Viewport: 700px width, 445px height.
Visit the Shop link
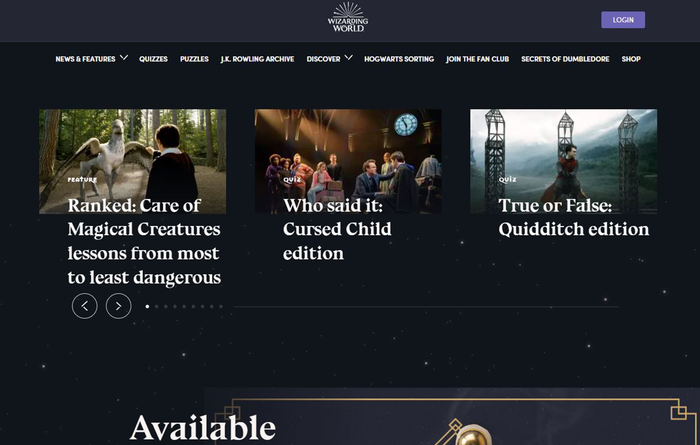631,59
